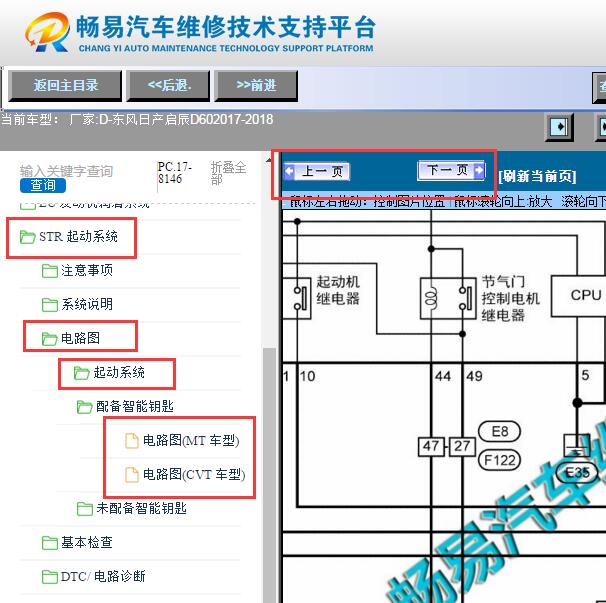Click the folder icon beside 系统说明
Image resolution: width=606 pixels, height=603 pixels.
[x=50, y=305]
